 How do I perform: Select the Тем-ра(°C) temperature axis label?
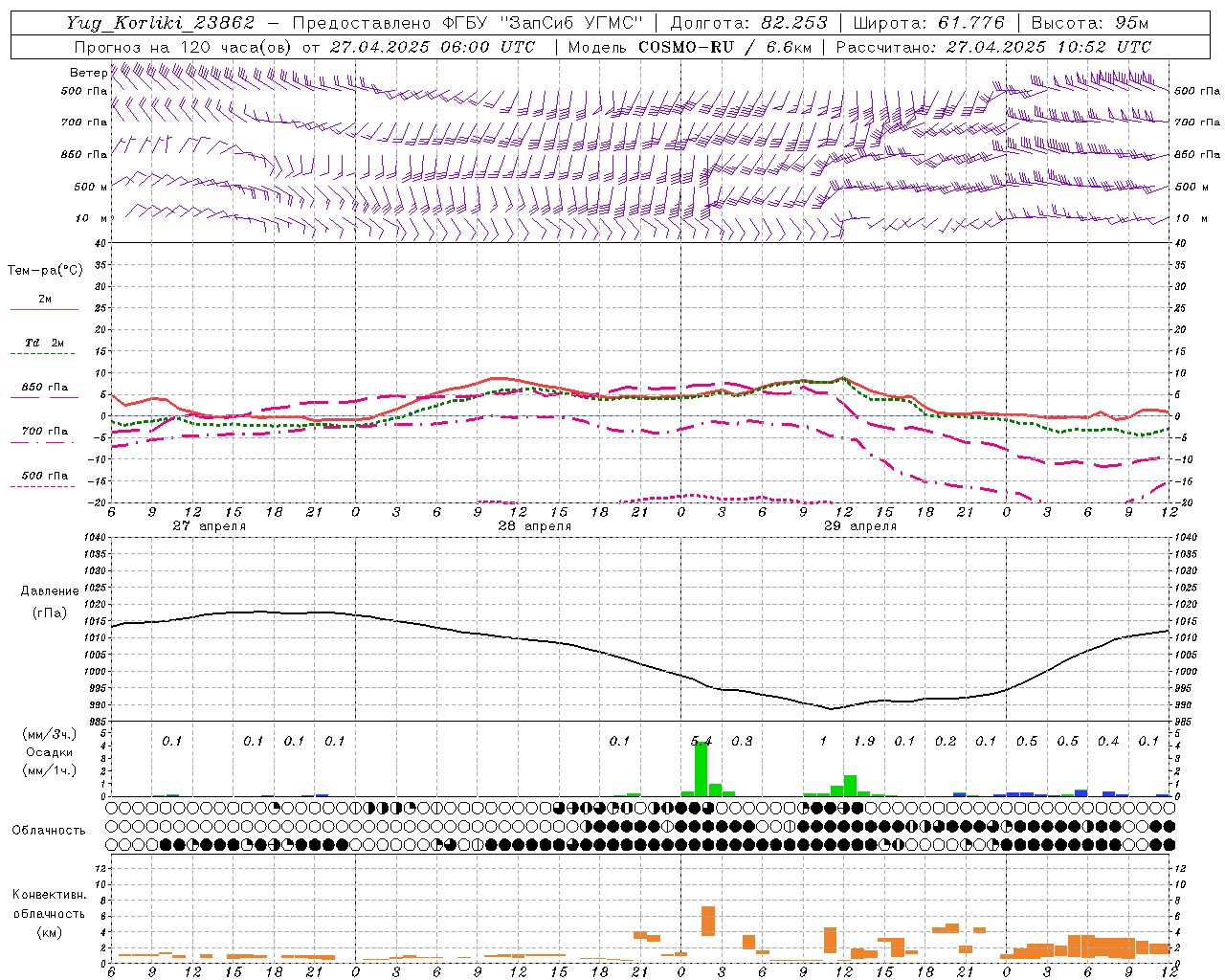(x=45, y=271)
